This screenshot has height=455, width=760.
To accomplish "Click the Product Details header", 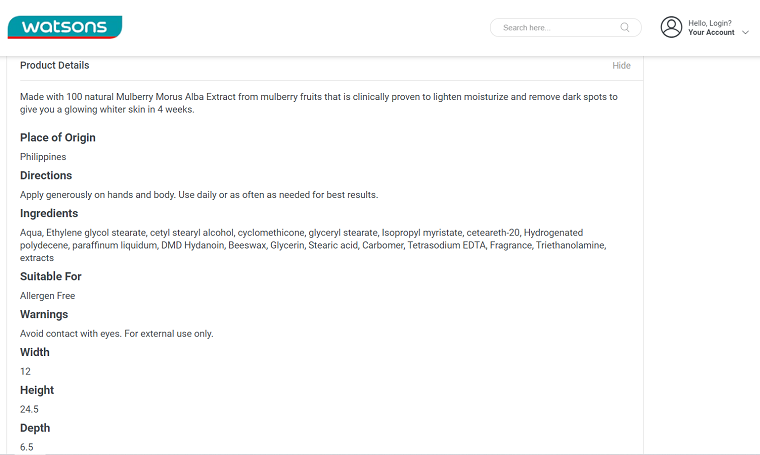I will click(55, 65).
